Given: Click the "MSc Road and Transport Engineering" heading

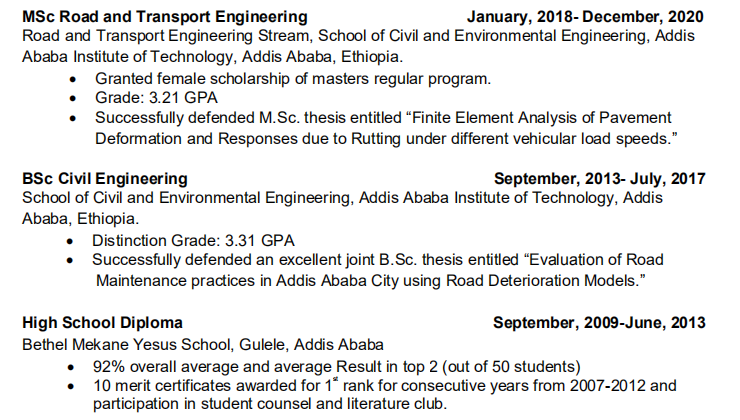Looking at the screenshot, I should (x=164, y=17).
